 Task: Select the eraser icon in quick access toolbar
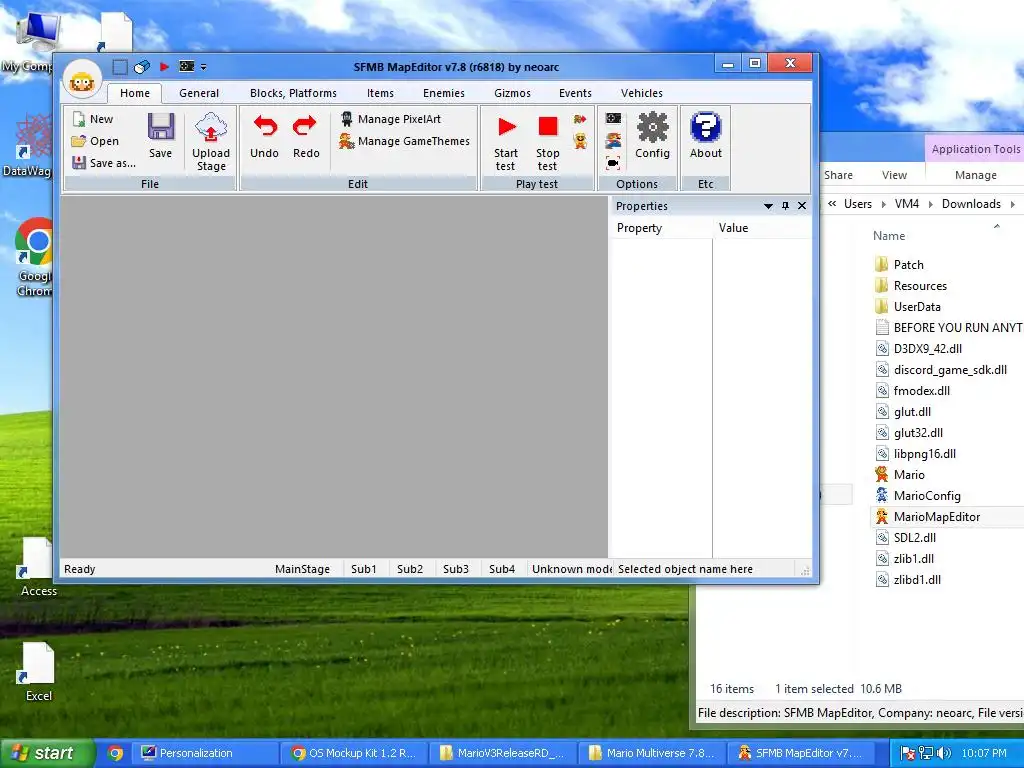[142, 67]
